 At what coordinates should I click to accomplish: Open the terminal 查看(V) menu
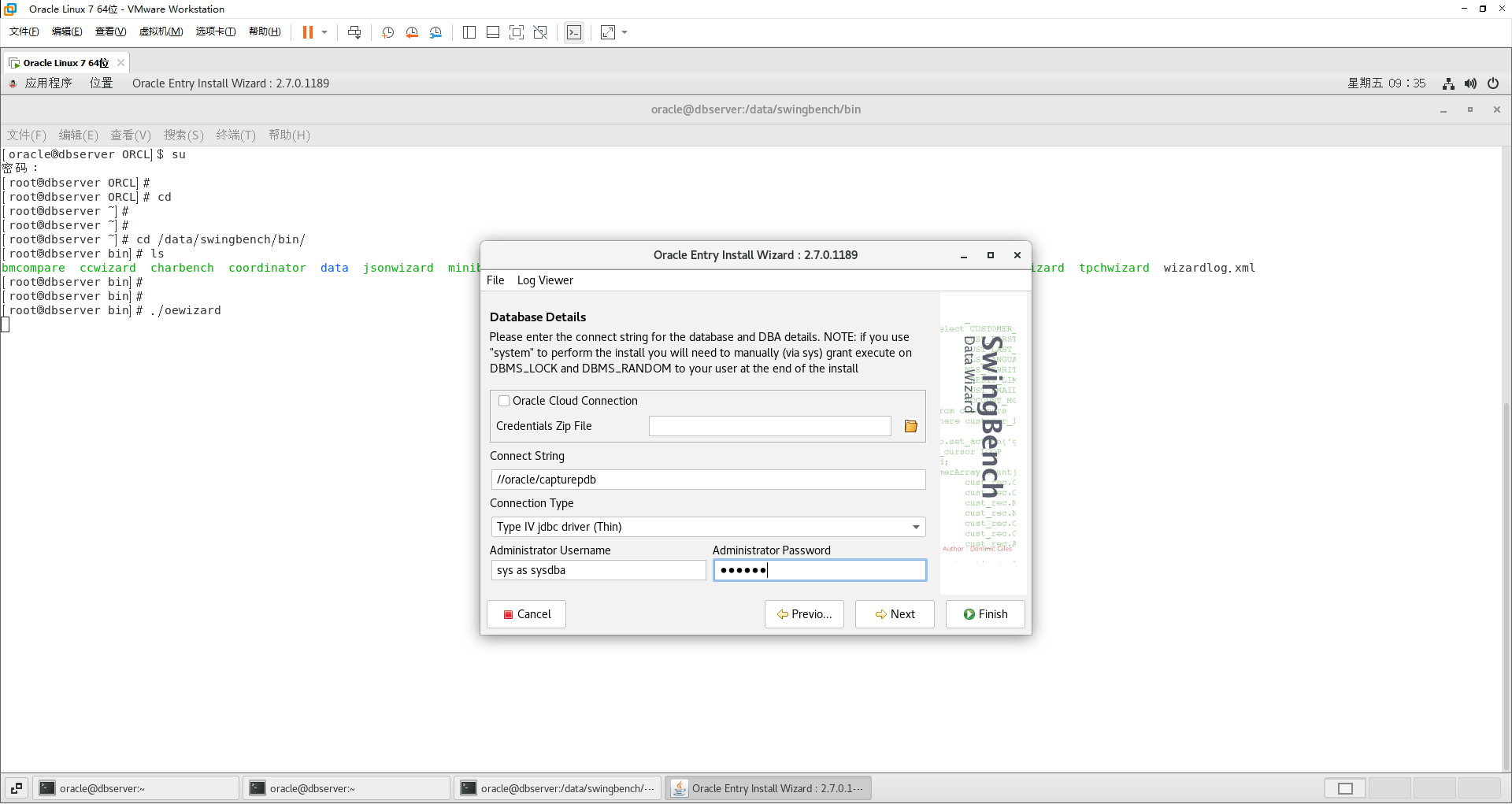point(131,135)
